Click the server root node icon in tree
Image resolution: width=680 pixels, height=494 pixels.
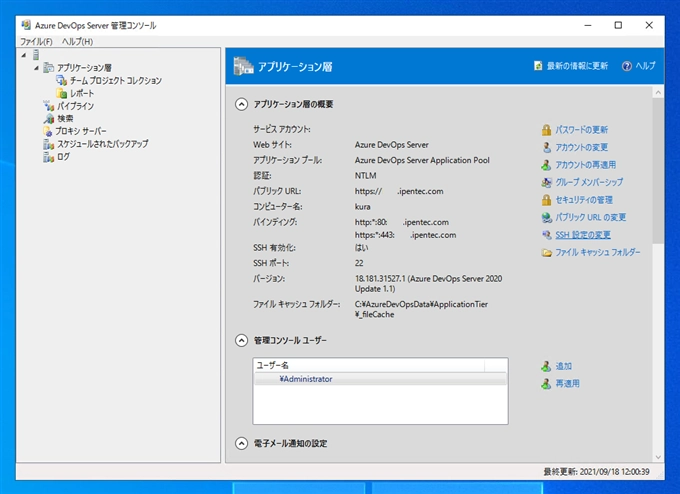click(x=36, y=55)
